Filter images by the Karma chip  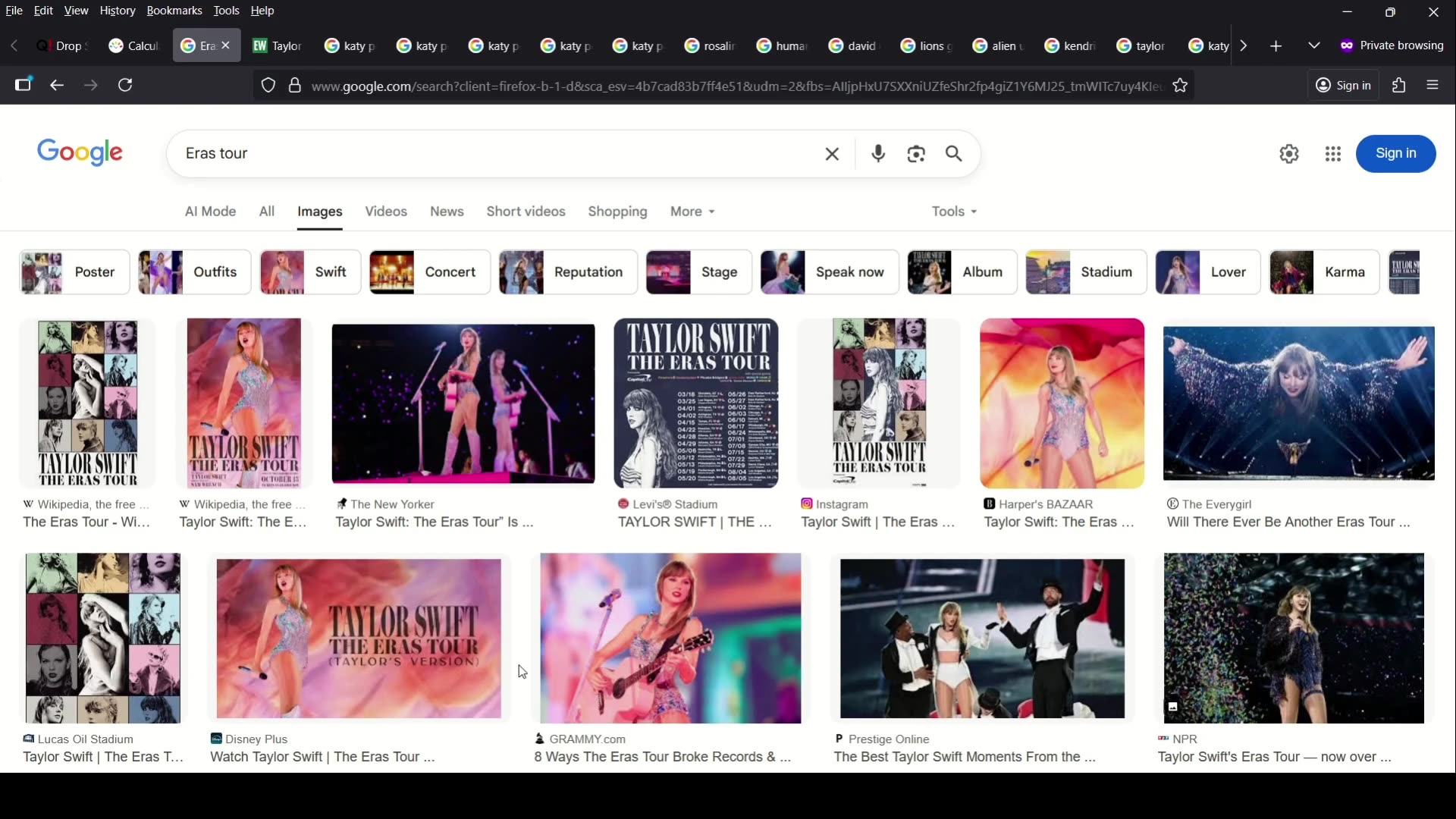pos(1324,272)
